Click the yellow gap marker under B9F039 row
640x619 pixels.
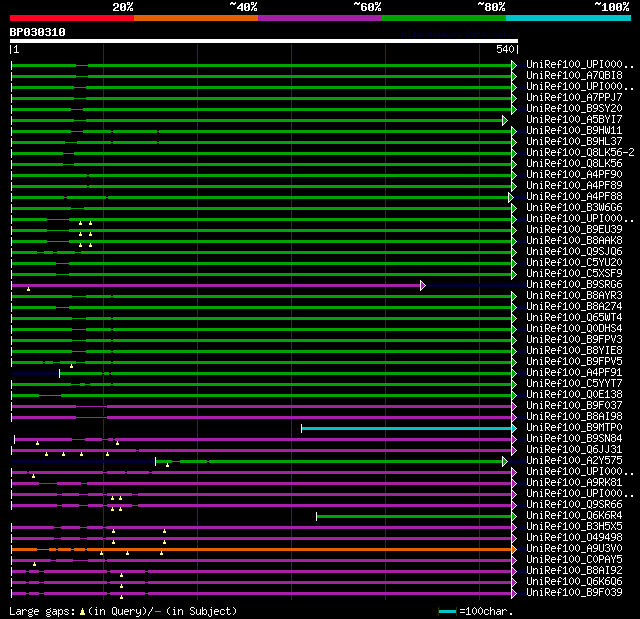tap(121, 597)
